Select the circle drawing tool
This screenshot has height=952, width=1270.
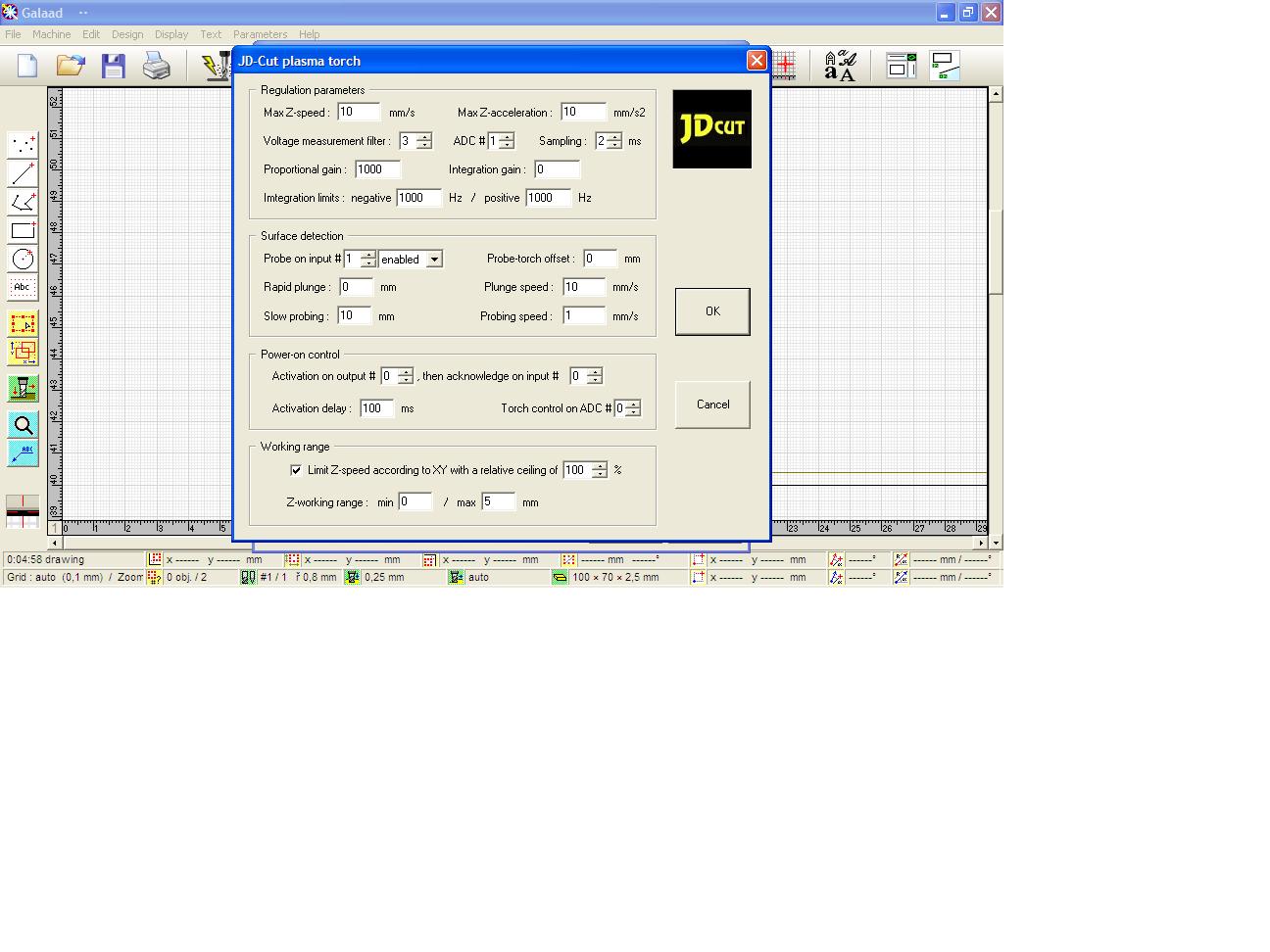click(x=23, y=260)
